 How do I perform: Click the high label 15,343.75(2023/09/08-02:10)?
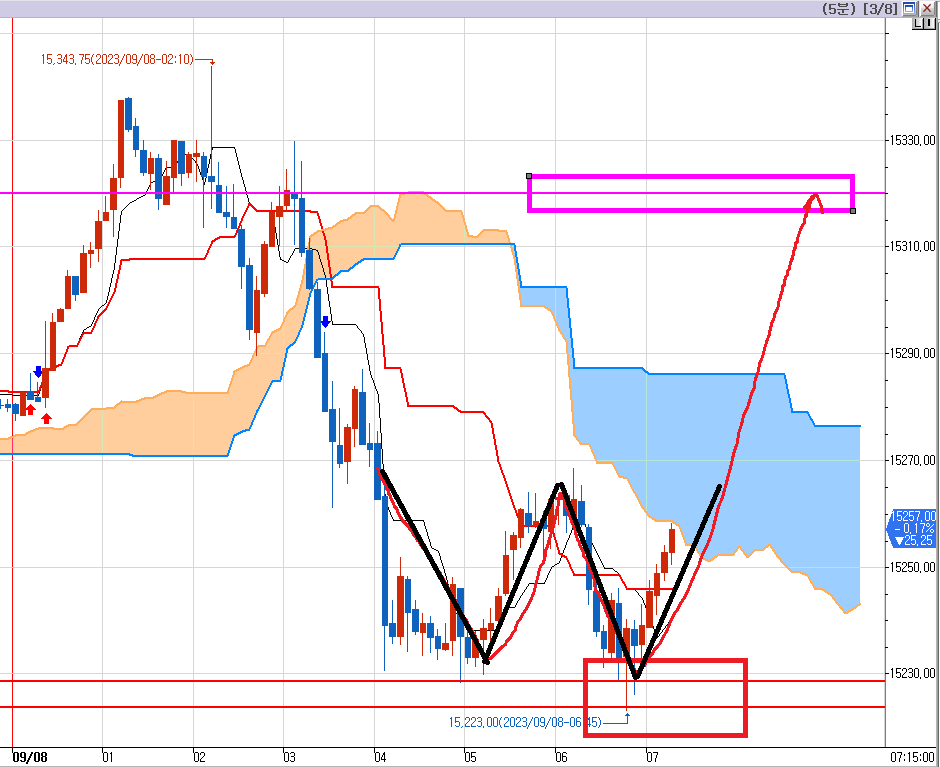point(118,59)
